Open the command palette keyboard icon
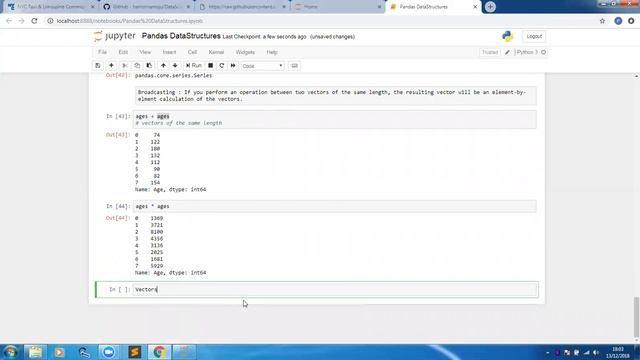Image resolution: width=640 pixels, height=360 pixels. point(294,66)
